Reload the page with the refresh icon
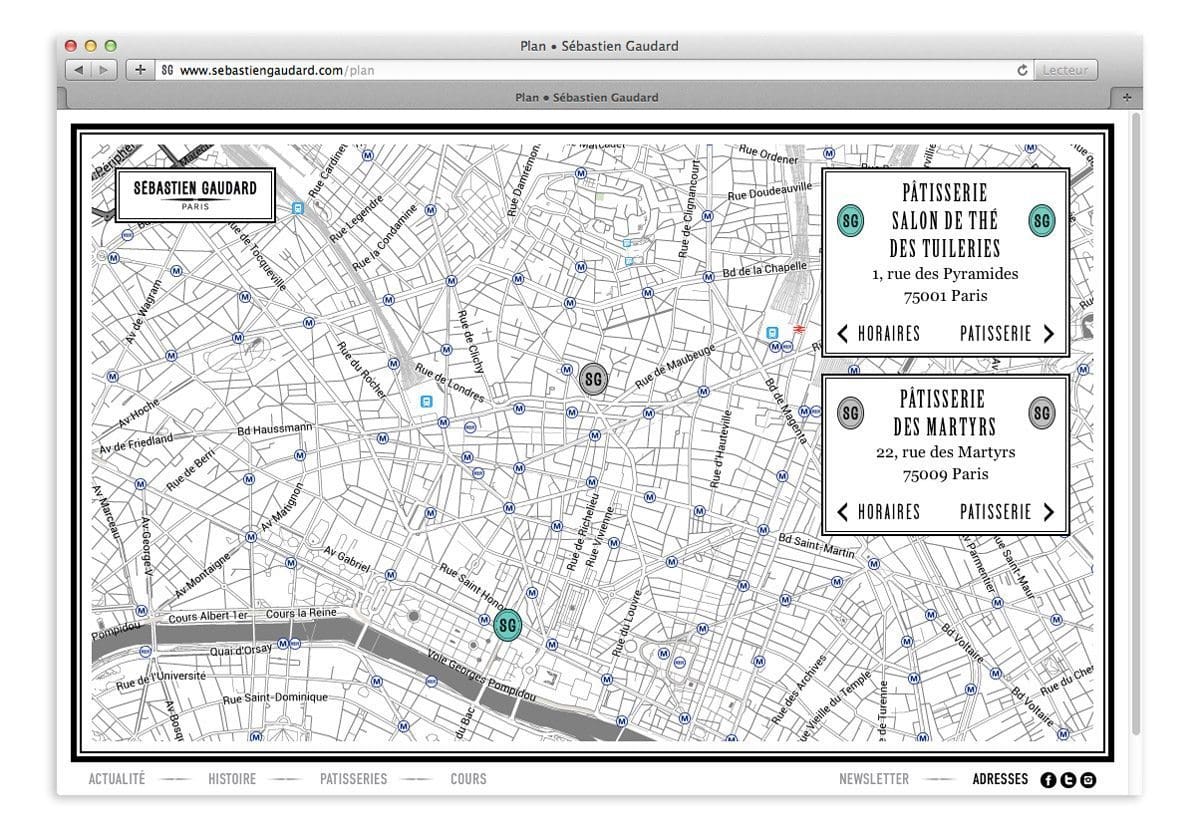 (x=1020, y=70)
